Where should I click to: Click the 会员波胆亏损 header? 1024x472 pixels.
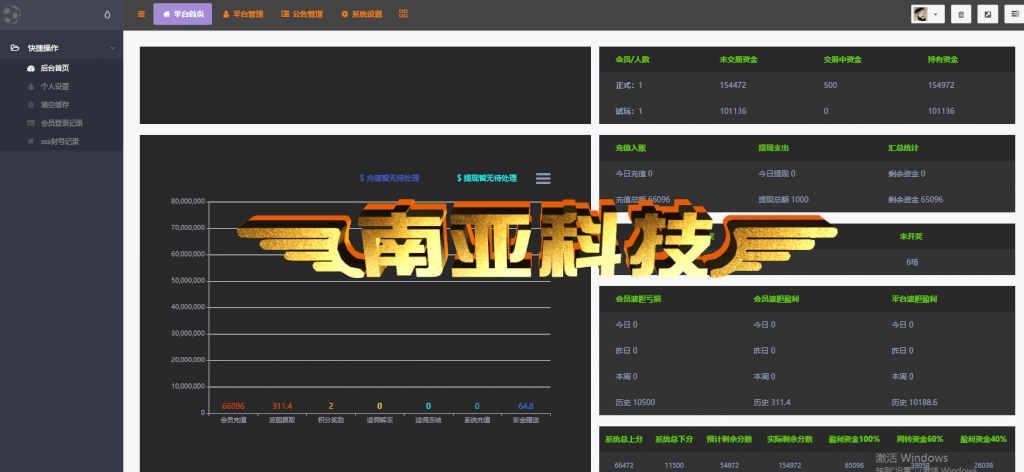(639, 299)
